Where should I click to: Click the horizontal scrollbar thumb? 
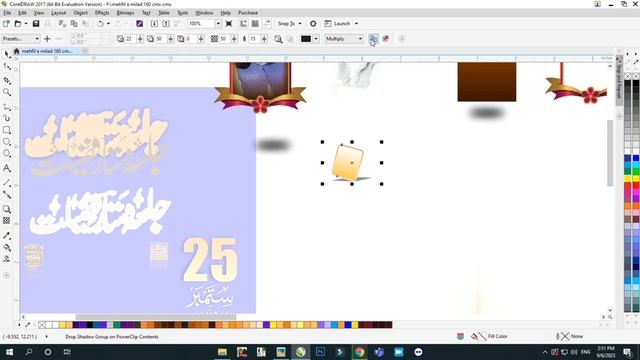pyautogui.click(x=156, y=317)
